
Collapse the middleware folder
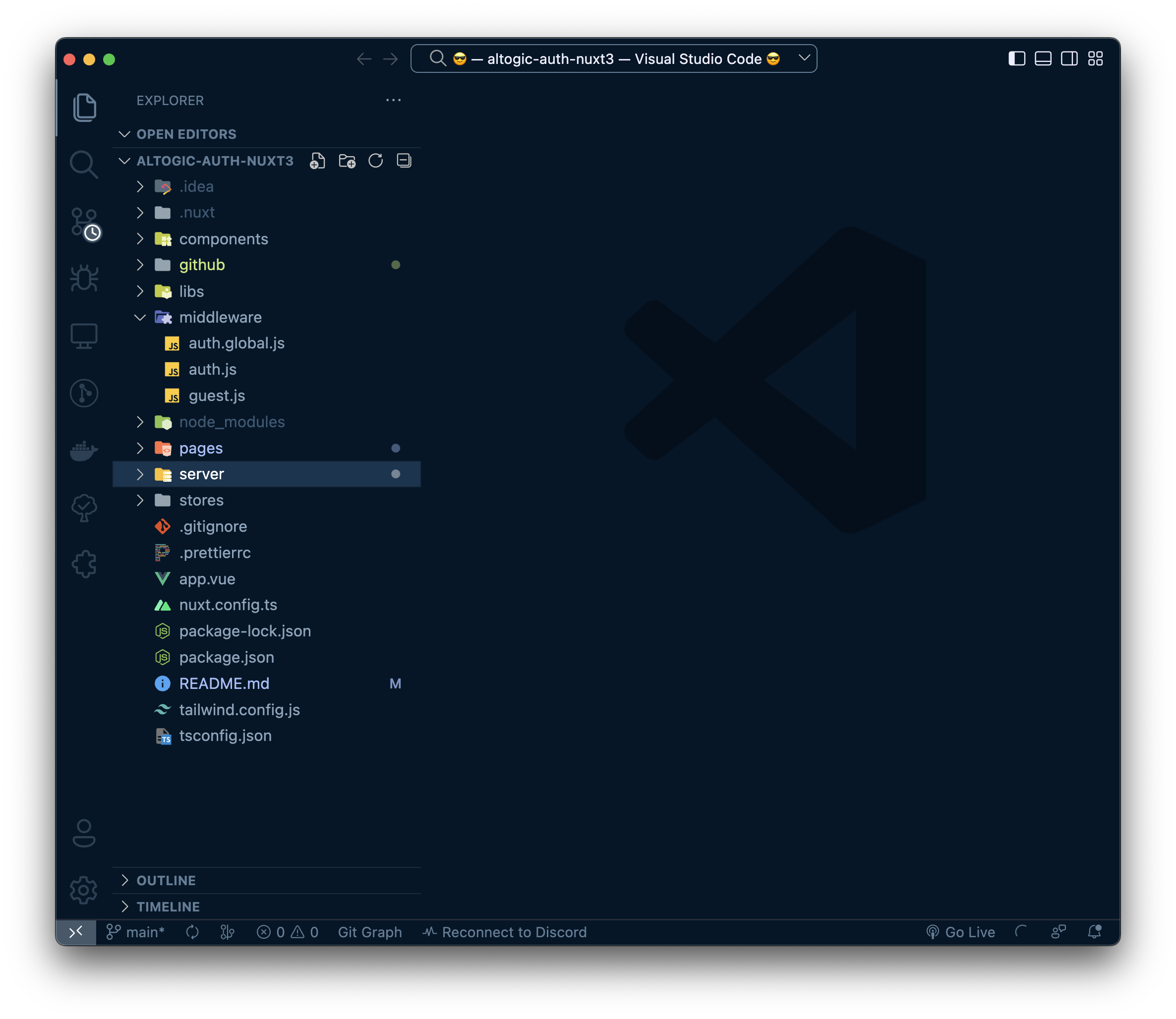[140, 317]
